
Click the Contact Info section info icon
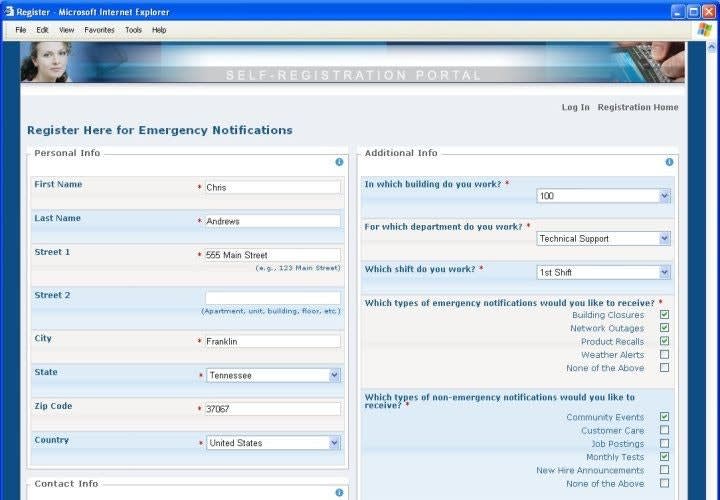[x=339, y=492]
